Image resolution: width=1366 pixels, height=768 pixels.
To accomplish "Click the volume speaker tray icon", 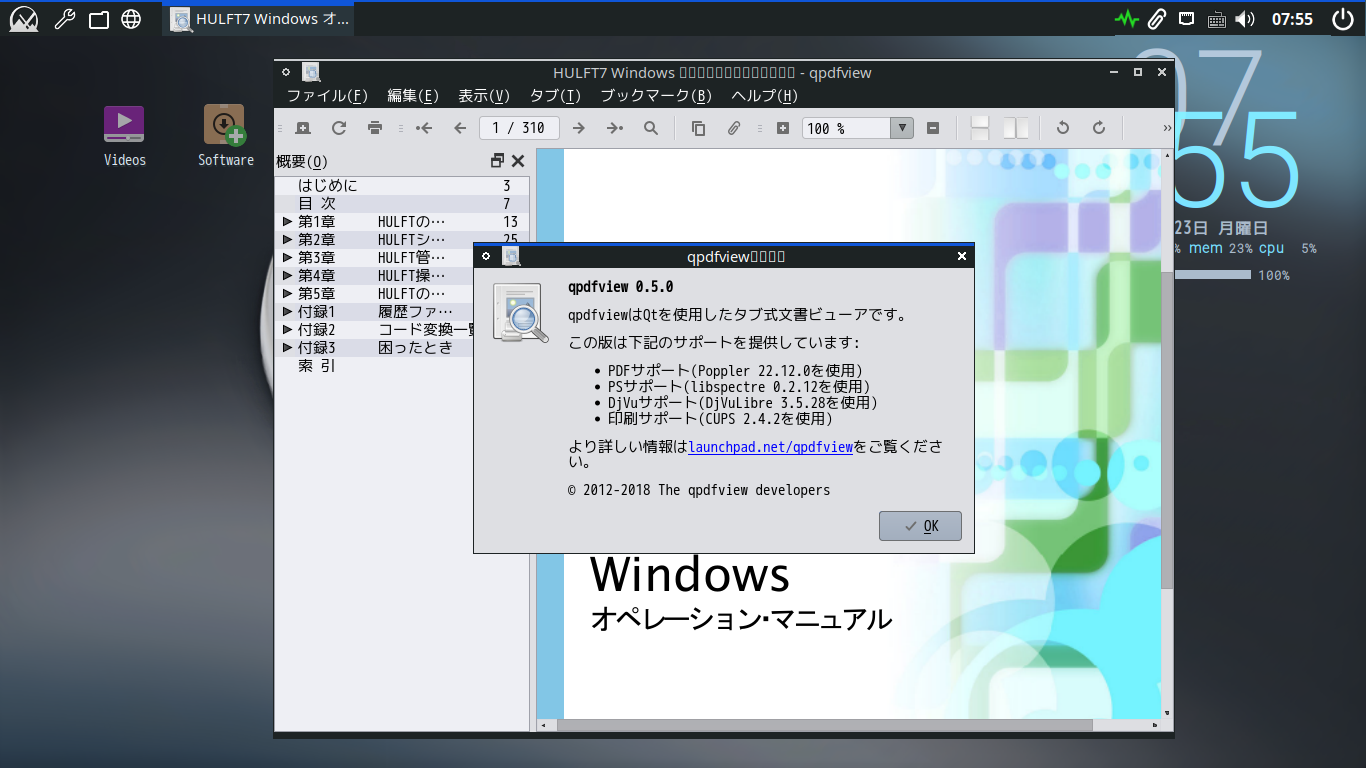I will pyautogui.click(x=1245, y=19).
